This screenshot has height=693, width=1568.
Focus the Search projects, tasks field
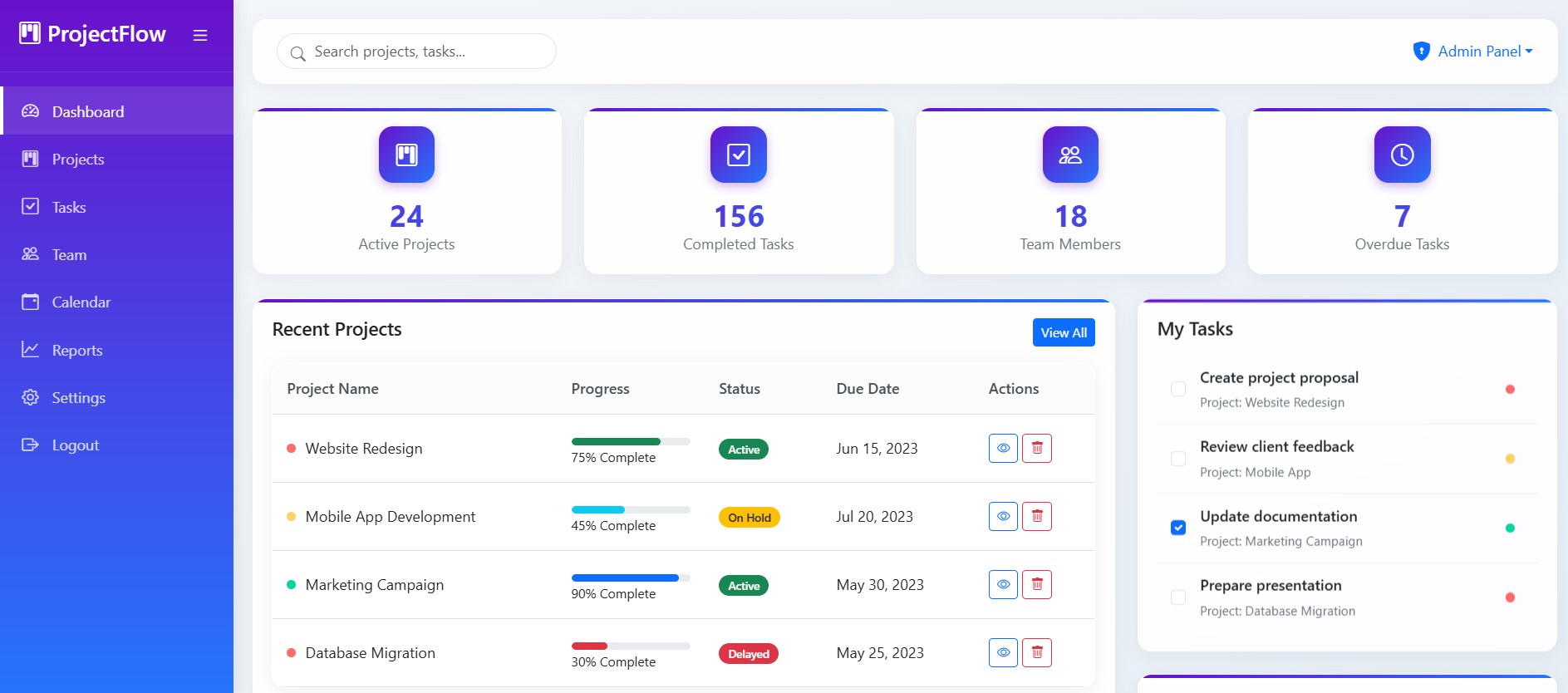(424, 52)
